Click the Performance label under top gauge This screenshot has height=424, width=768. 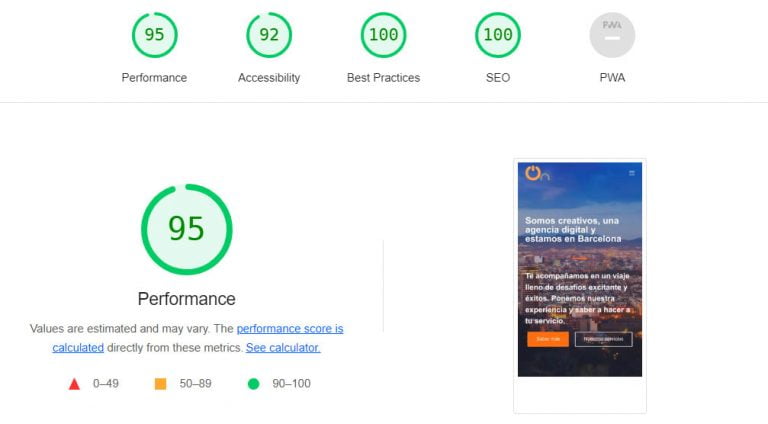(154, 78)
